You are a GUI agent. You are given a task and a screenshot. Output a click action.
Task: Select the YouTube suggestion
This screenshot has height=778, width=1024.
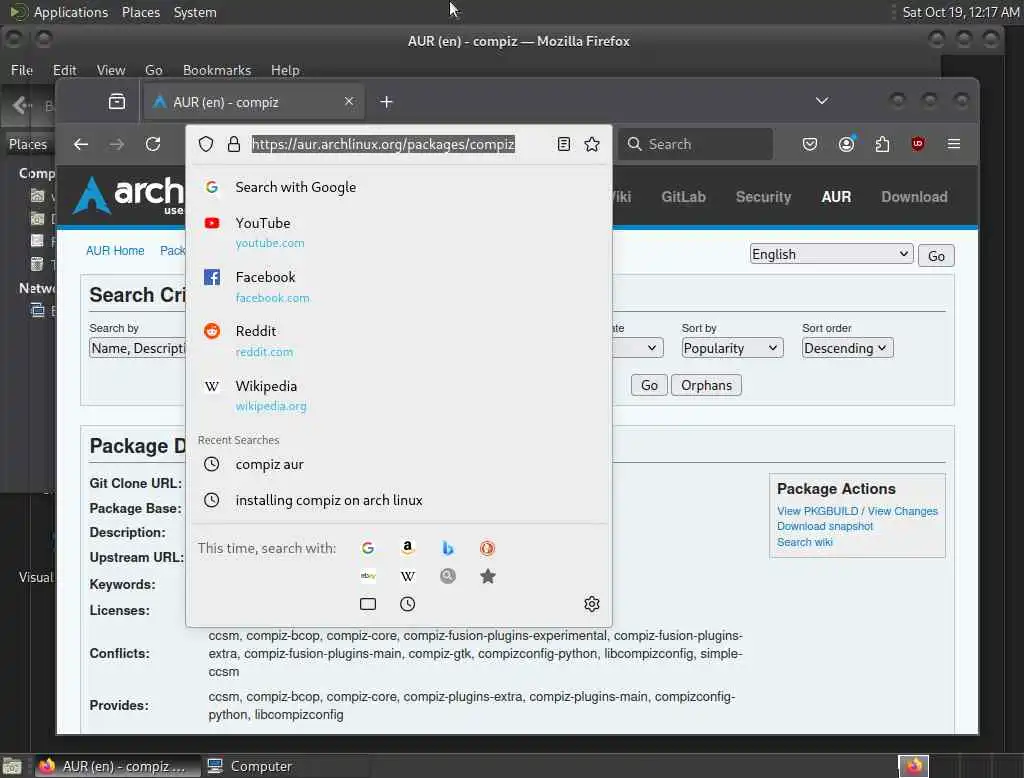(398, 233)
